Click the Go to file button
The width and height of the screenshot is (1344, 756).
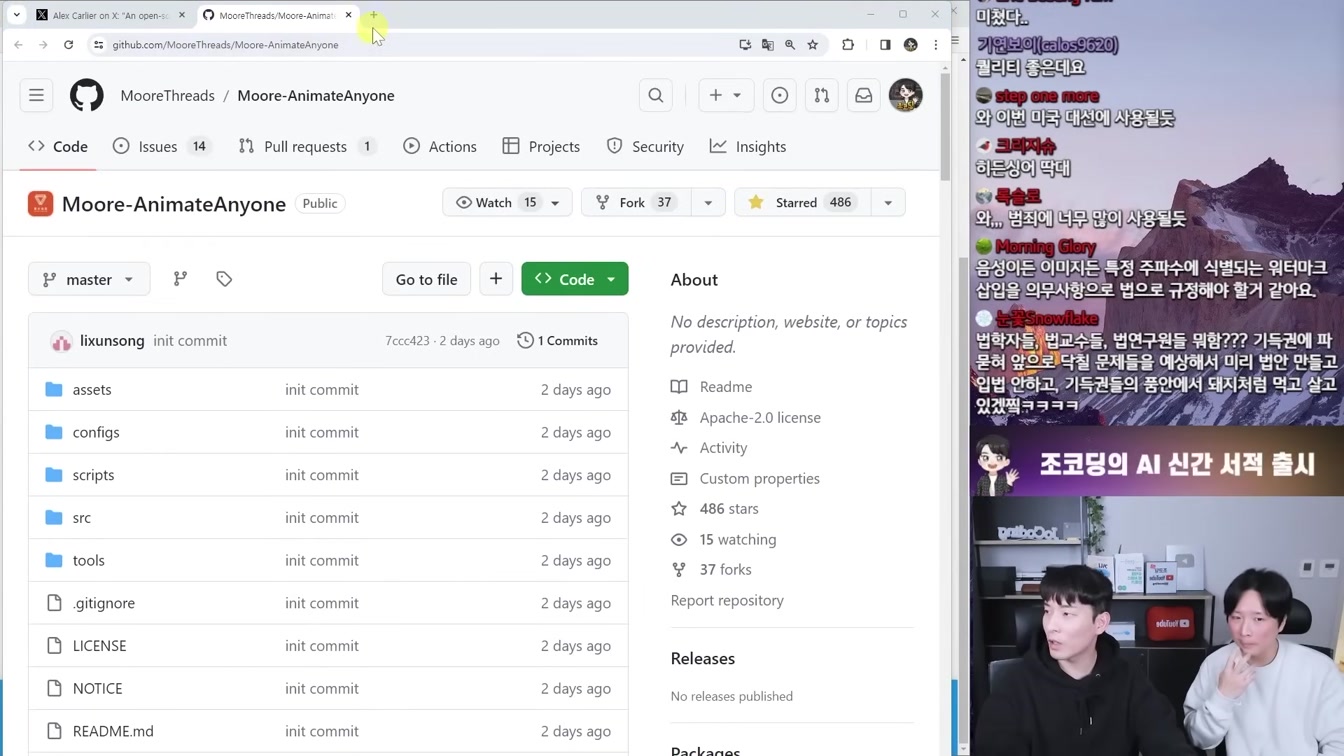click(x=427, y=279)
